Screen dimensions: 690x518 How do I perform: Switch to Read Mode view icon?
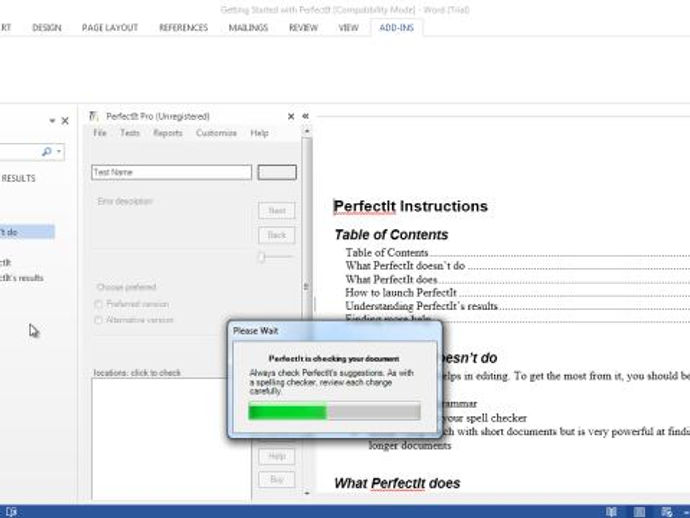611,512
